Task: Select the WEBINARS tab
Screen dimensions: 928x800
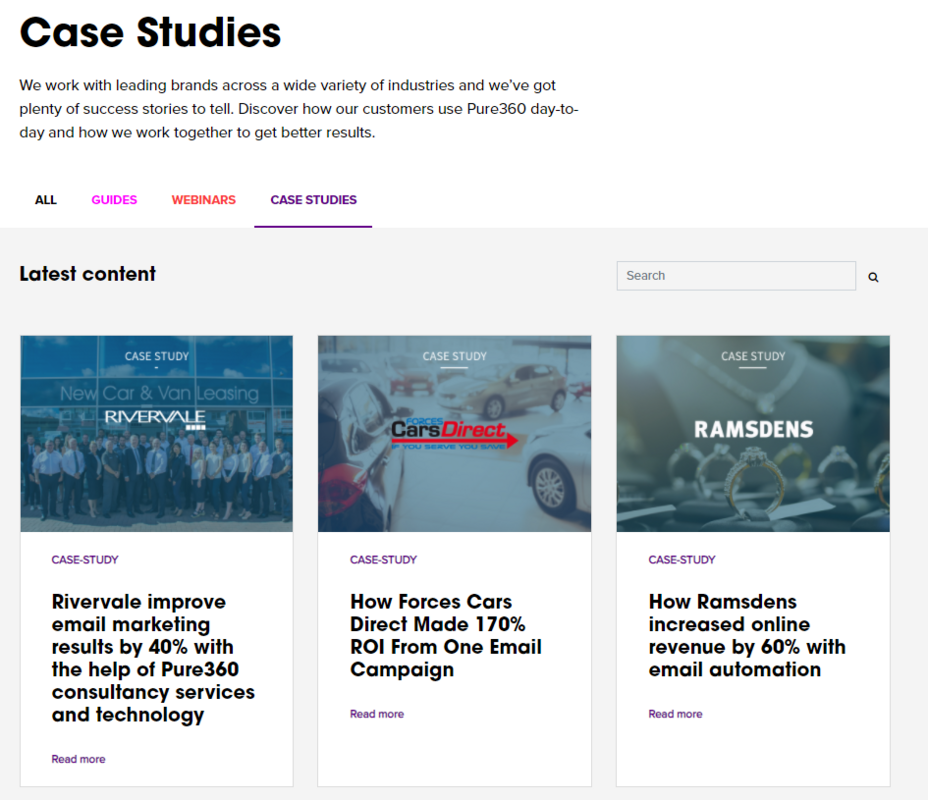Action: click(x=203, y=200)
